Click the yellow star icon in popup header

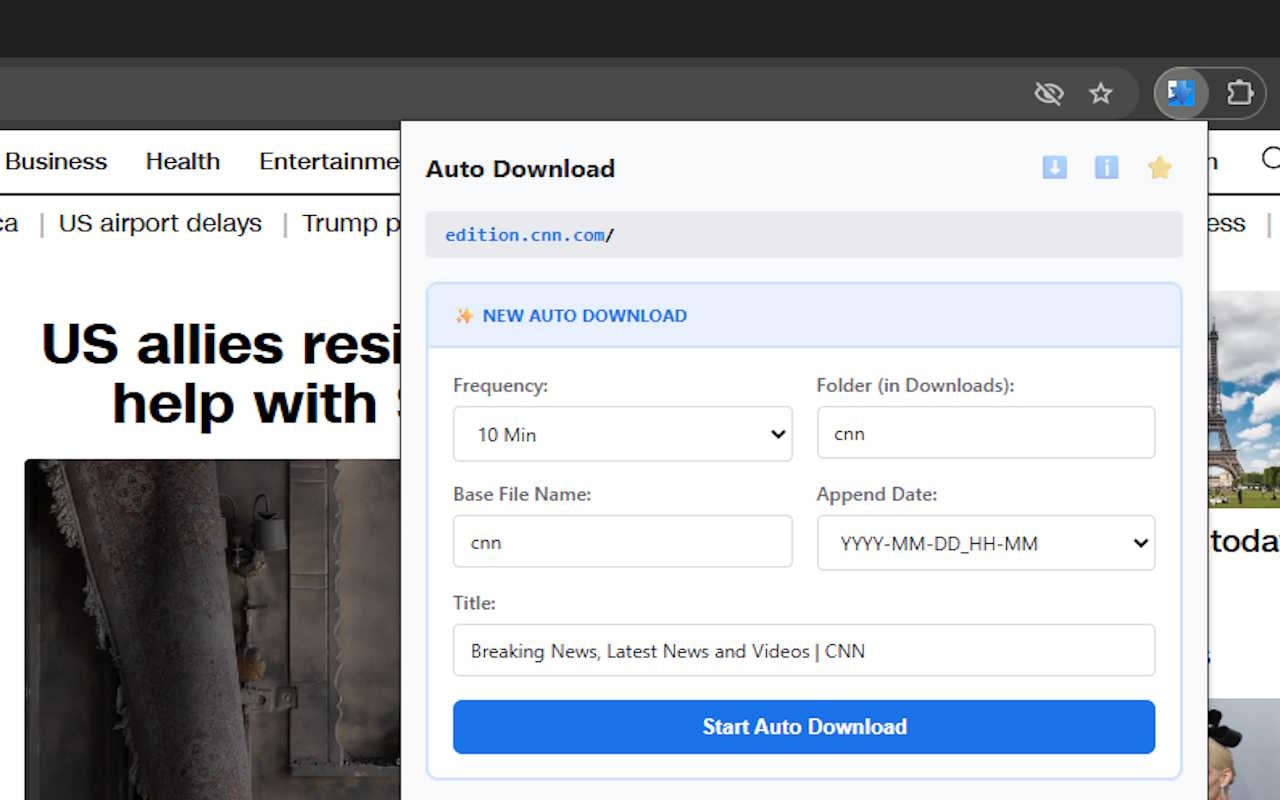[x=1159, y=168]
